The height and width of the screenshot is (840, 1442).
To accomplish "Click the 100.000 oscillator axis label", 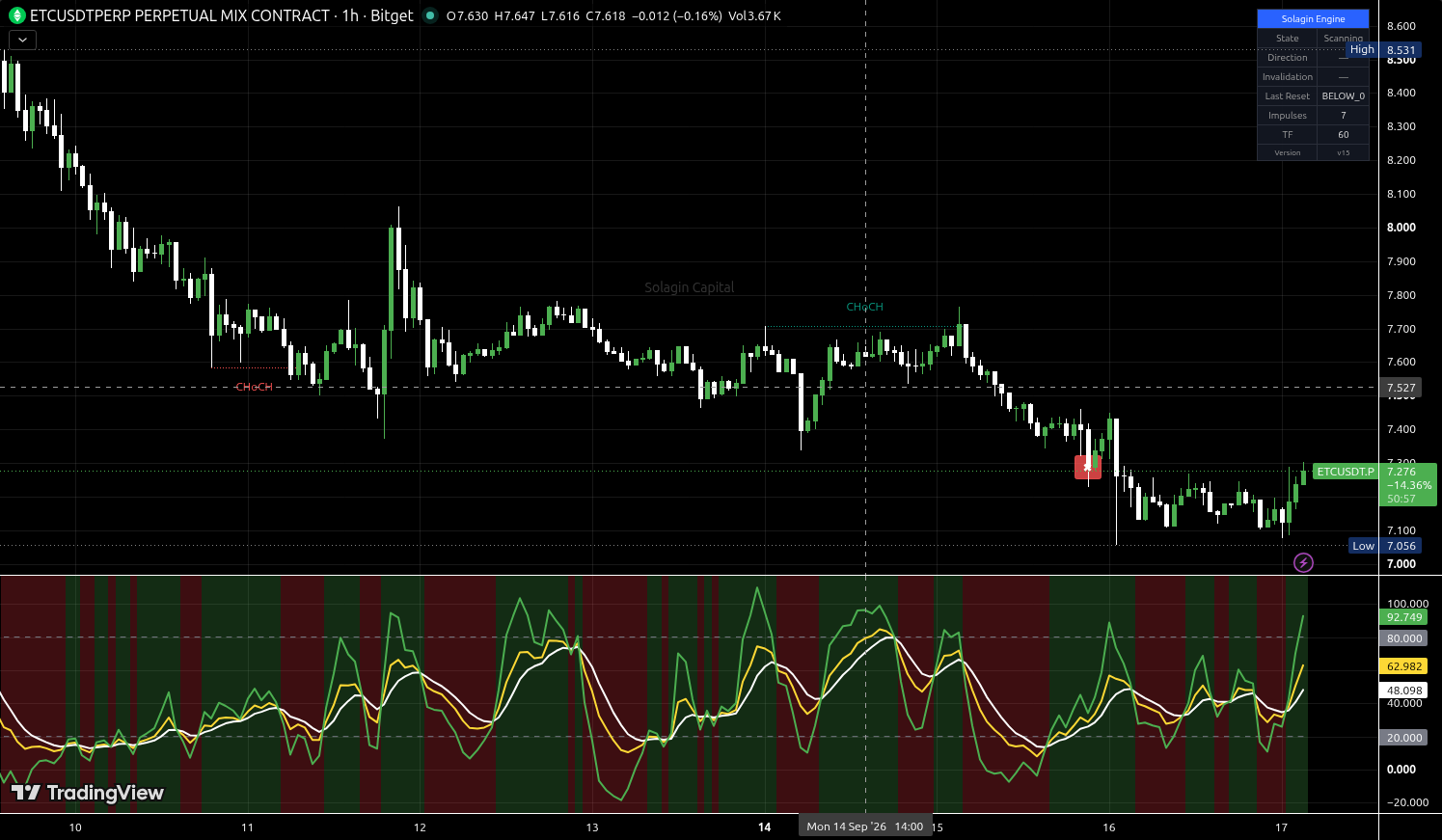I will point(1407,604).
